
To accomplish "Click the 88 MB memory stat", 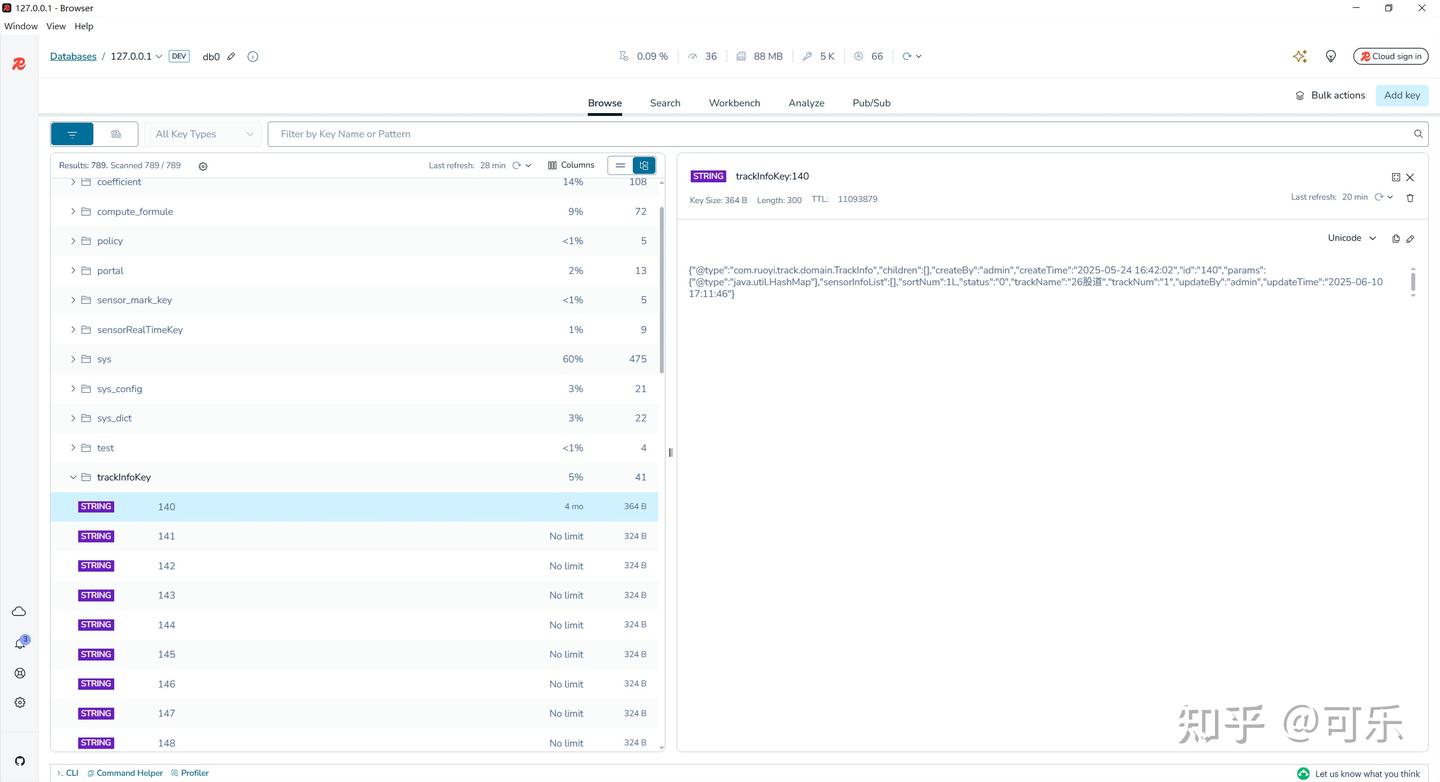I will click(x=759, y=57).
